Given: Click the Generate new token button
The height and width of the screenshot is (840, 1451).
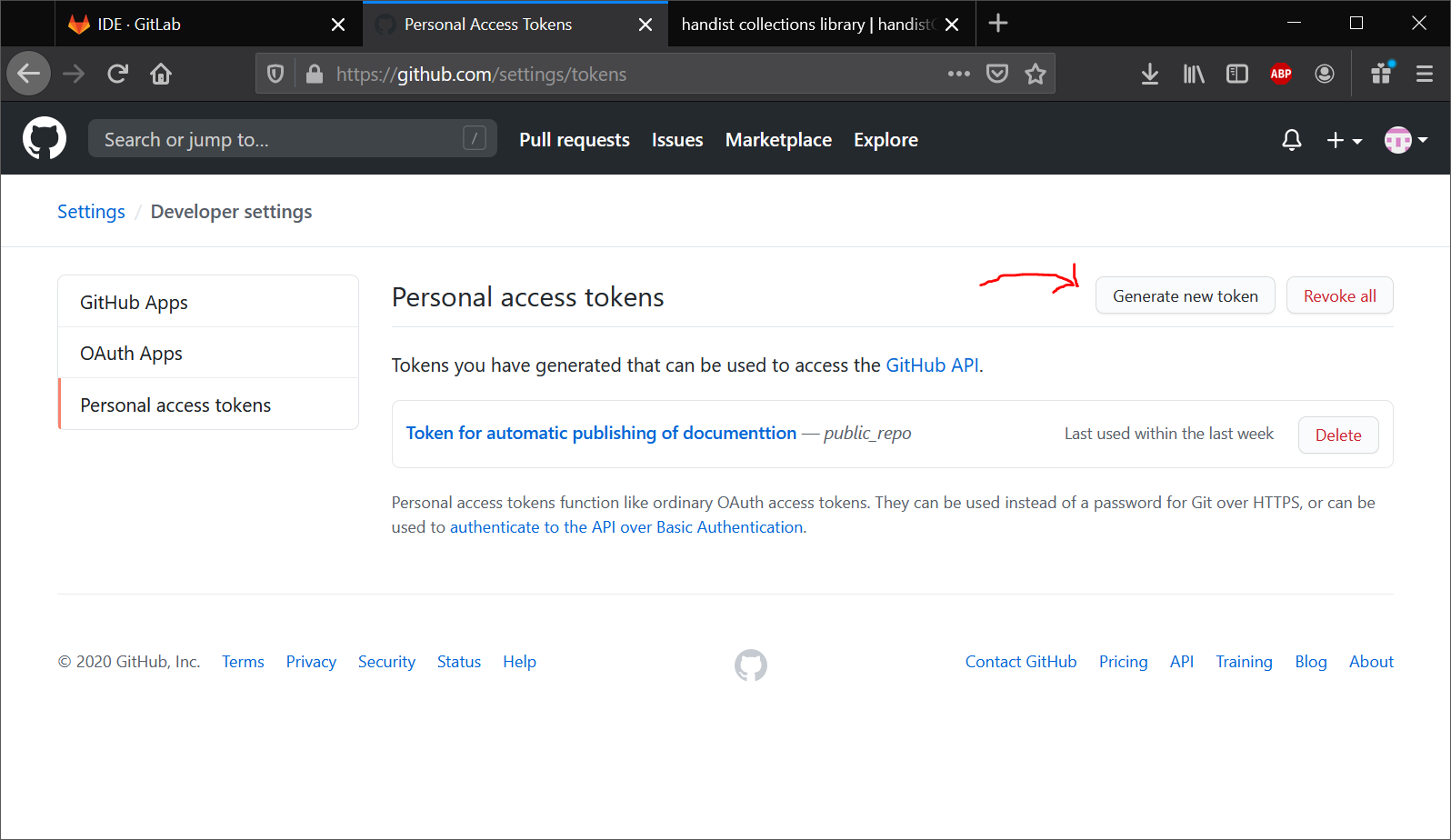Looking at the screenshot, I should [1185, 296].
